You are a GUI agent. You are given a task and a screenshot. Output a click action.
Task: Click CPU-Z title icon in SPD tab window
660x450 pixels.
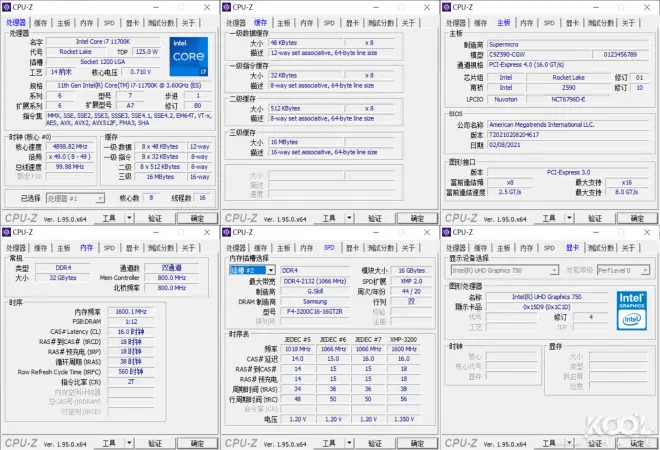[x=228, y=231]
